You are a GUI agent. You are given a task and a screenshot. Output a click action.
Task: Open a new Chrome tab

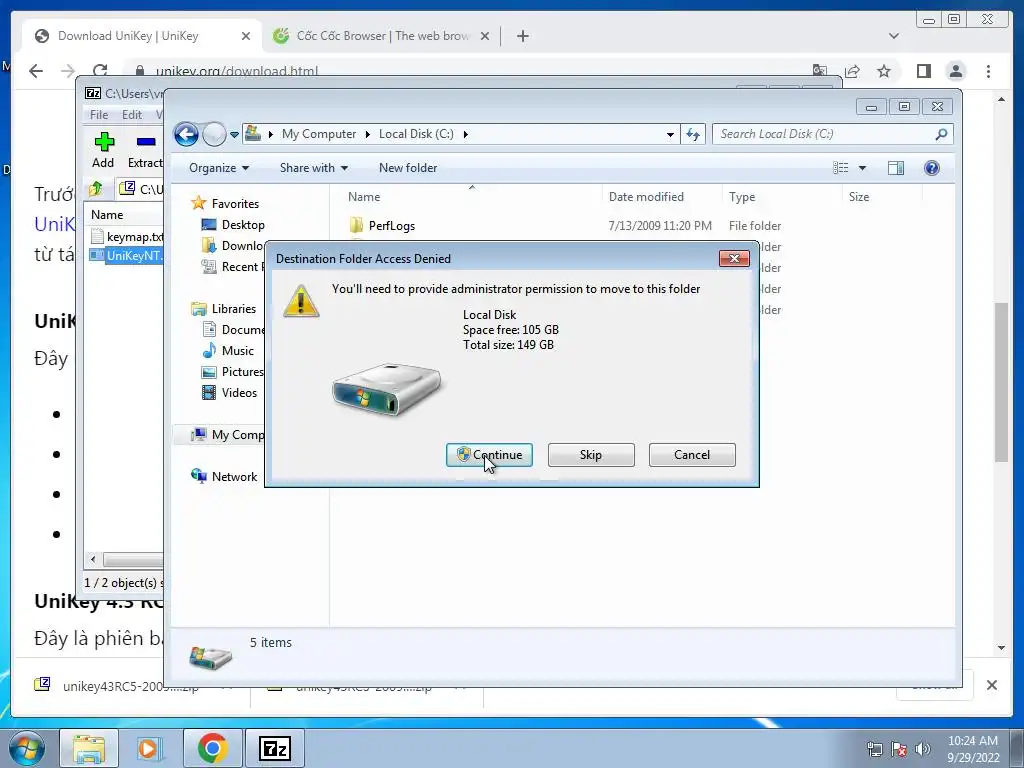point(522,36)
